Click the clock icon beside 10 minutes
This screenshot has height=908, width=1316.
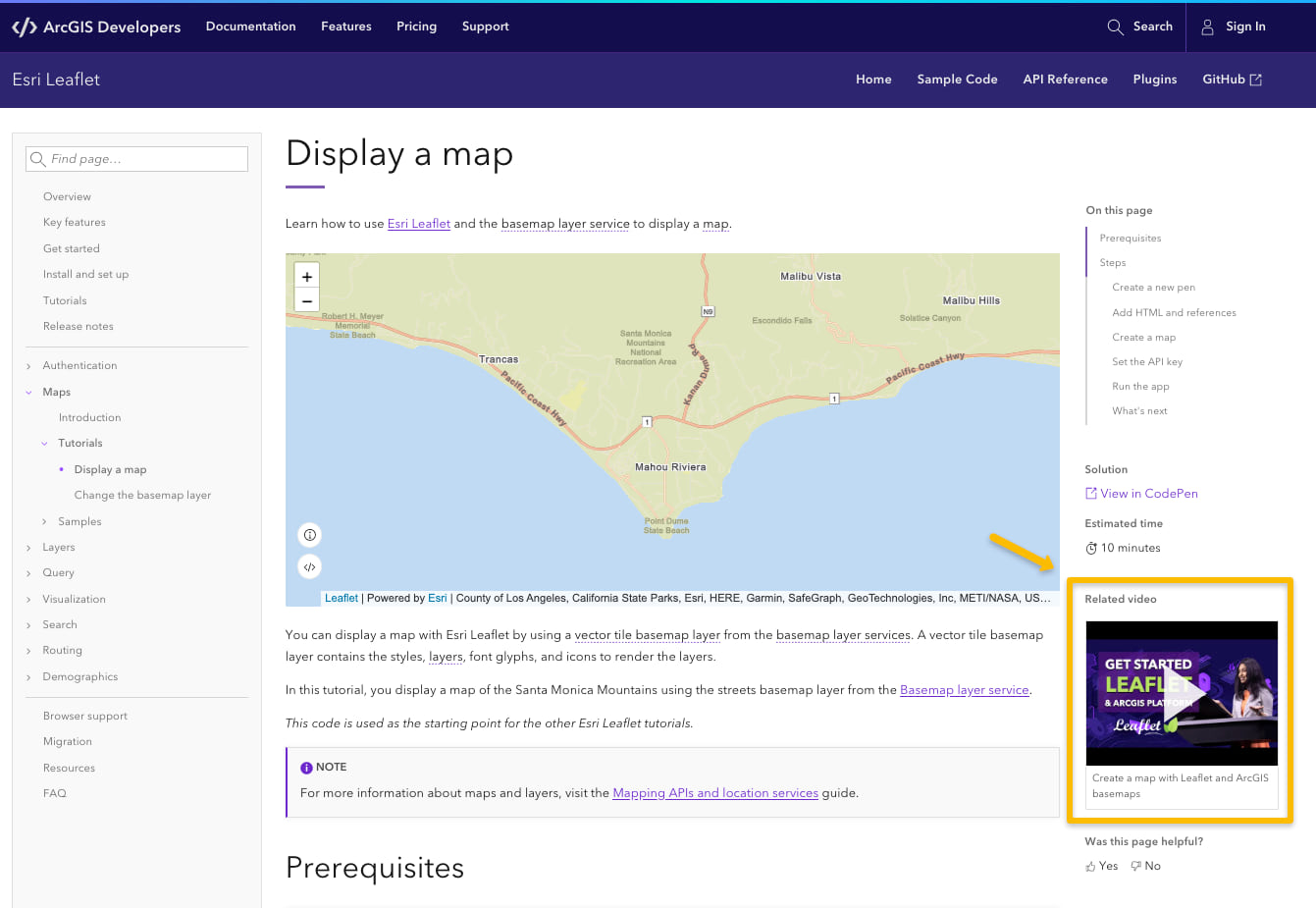pyautogui.click(x=1090, y=549)
